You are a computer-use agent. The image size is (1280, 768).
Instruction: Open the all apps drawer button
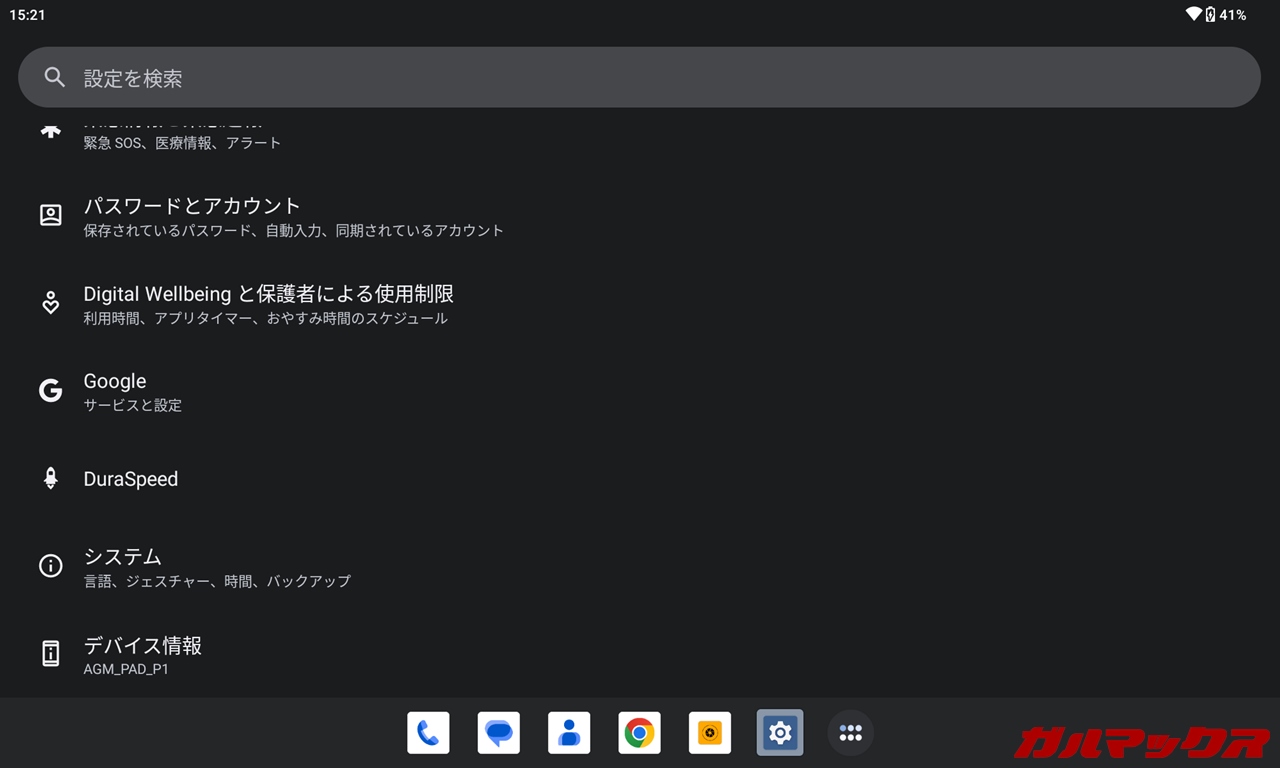[x=850, y=733]
